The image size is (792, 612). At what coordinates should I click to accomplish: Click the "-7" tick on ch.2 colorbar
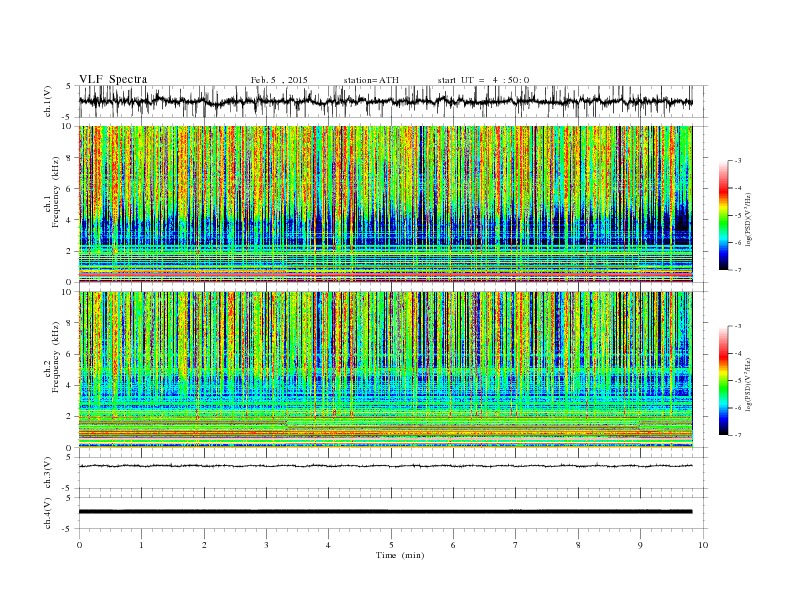tap(737, 435)
